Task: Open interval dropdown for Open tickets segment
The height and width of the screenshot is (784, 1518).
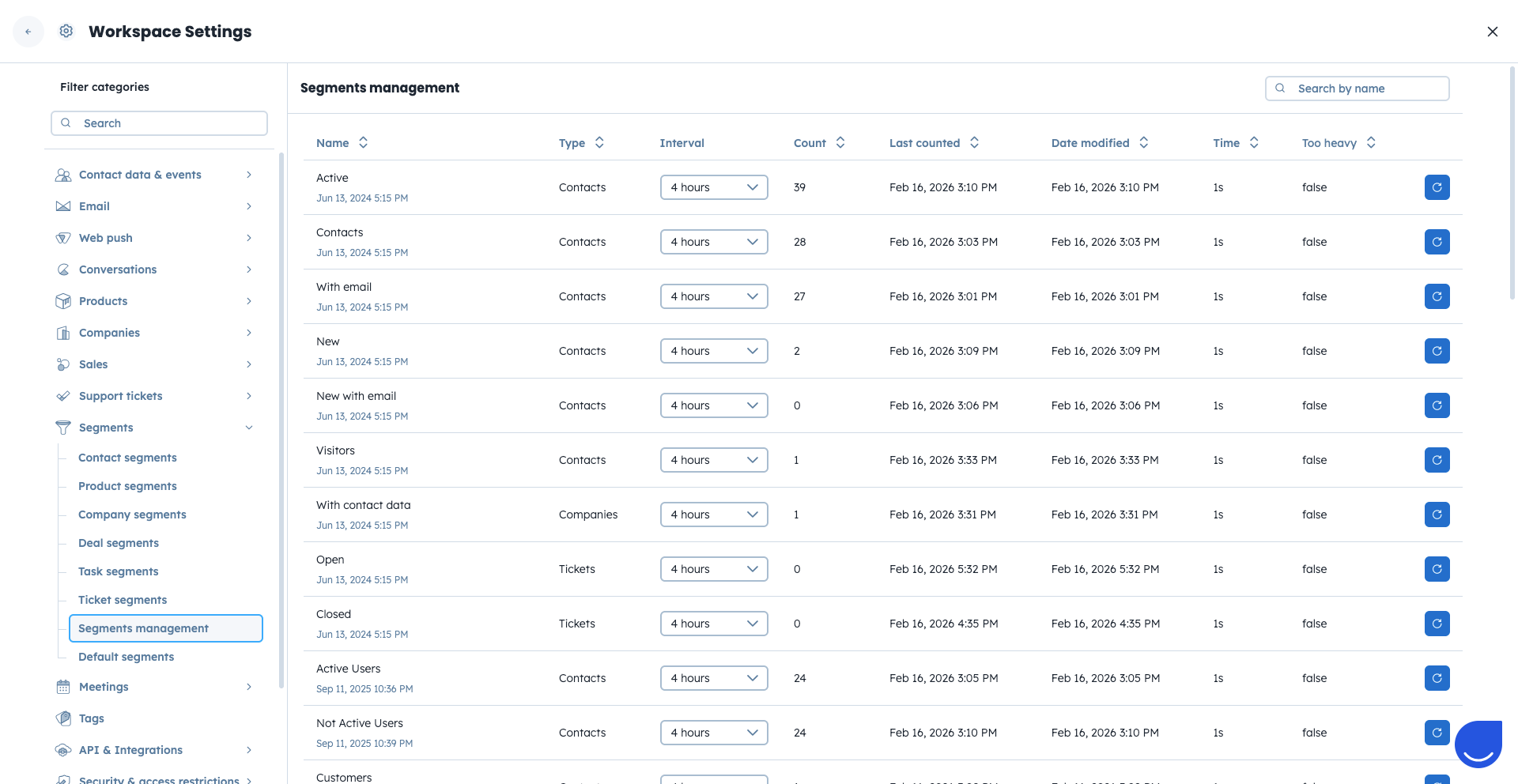Action: coord(713,569)
